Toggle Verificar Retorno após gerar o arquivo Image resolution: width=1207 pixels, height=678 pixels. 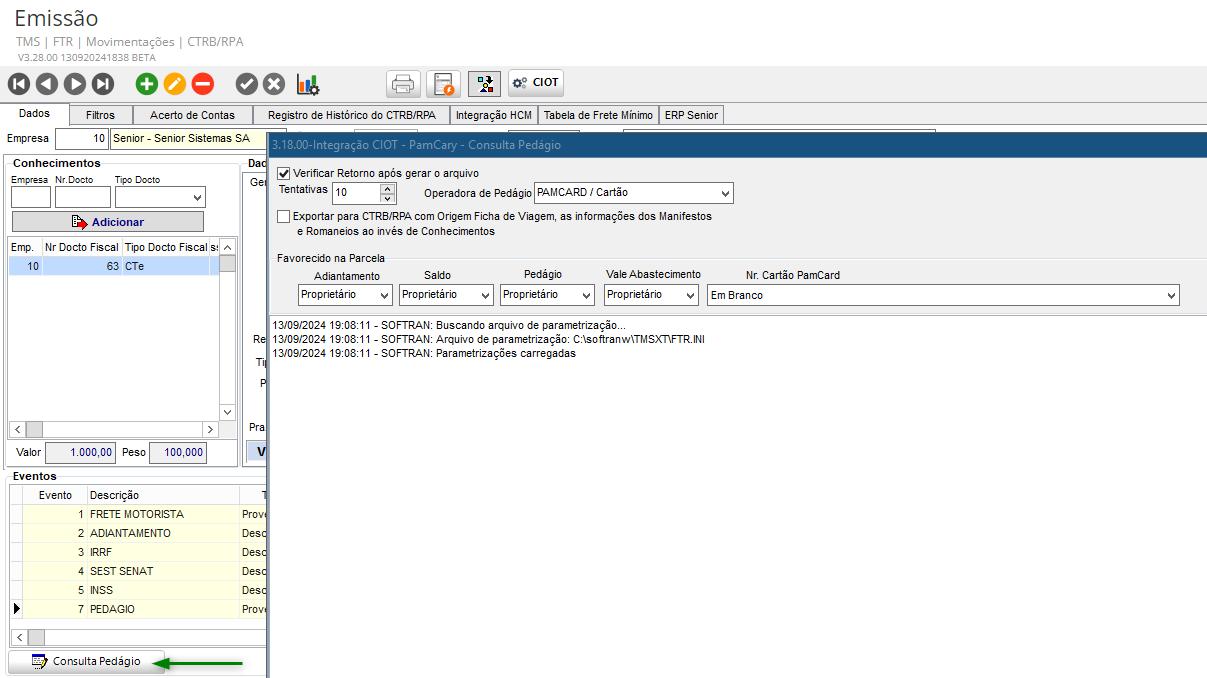click(x=284, y=173)
